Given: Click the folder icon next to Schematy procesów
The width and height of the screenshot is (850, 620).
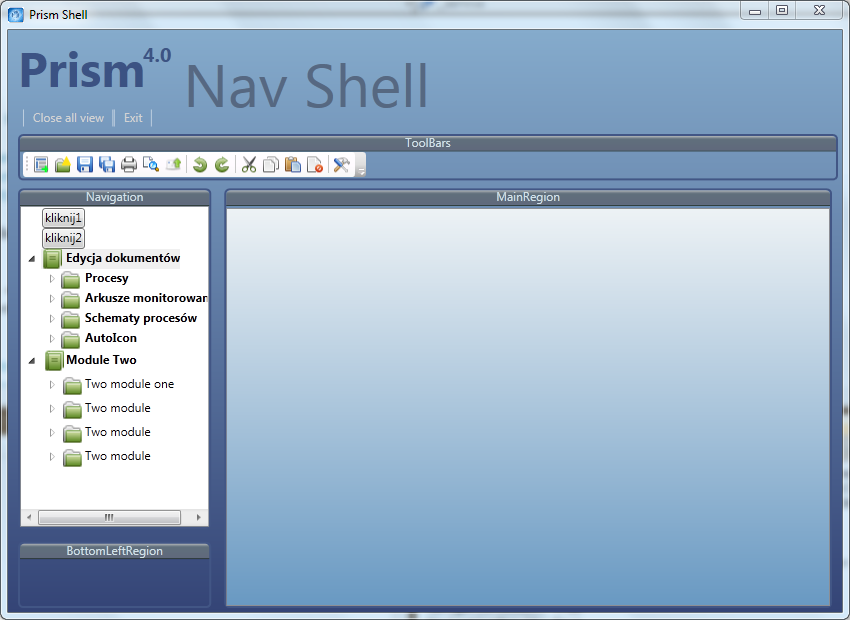Looking at the screenshot, I should pyautogui.click(x=70, y=320).
